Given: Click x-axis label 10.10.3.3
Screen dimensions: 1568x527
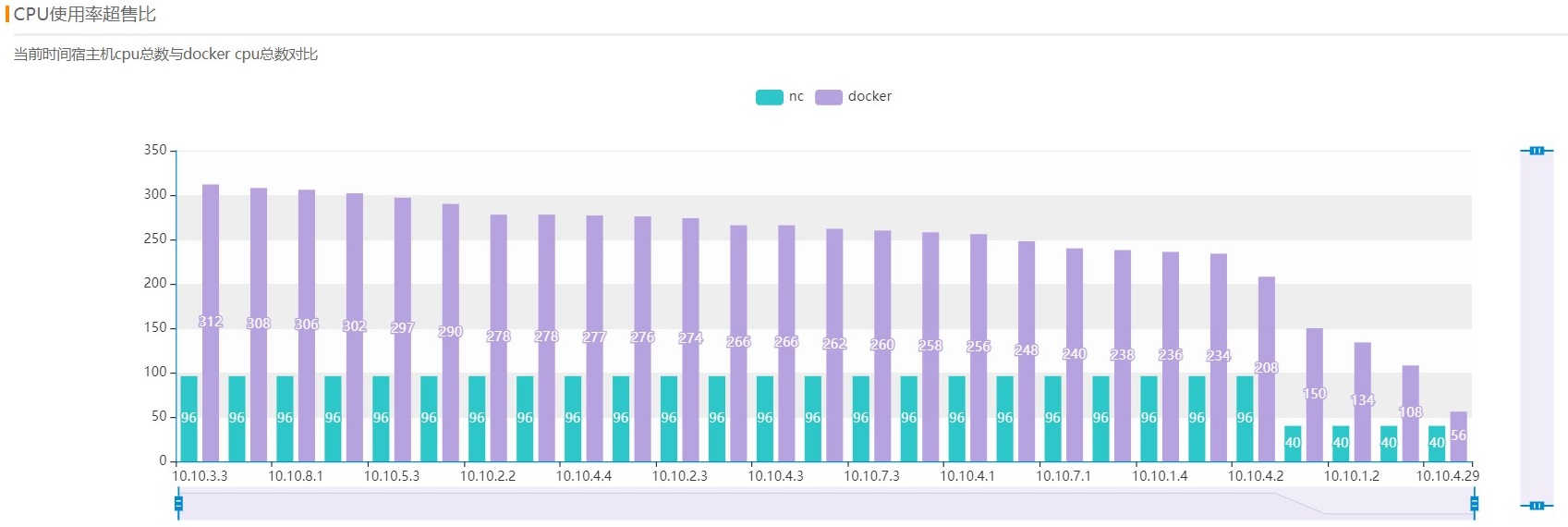Looking at the screenshot, I should coord(200,476).
